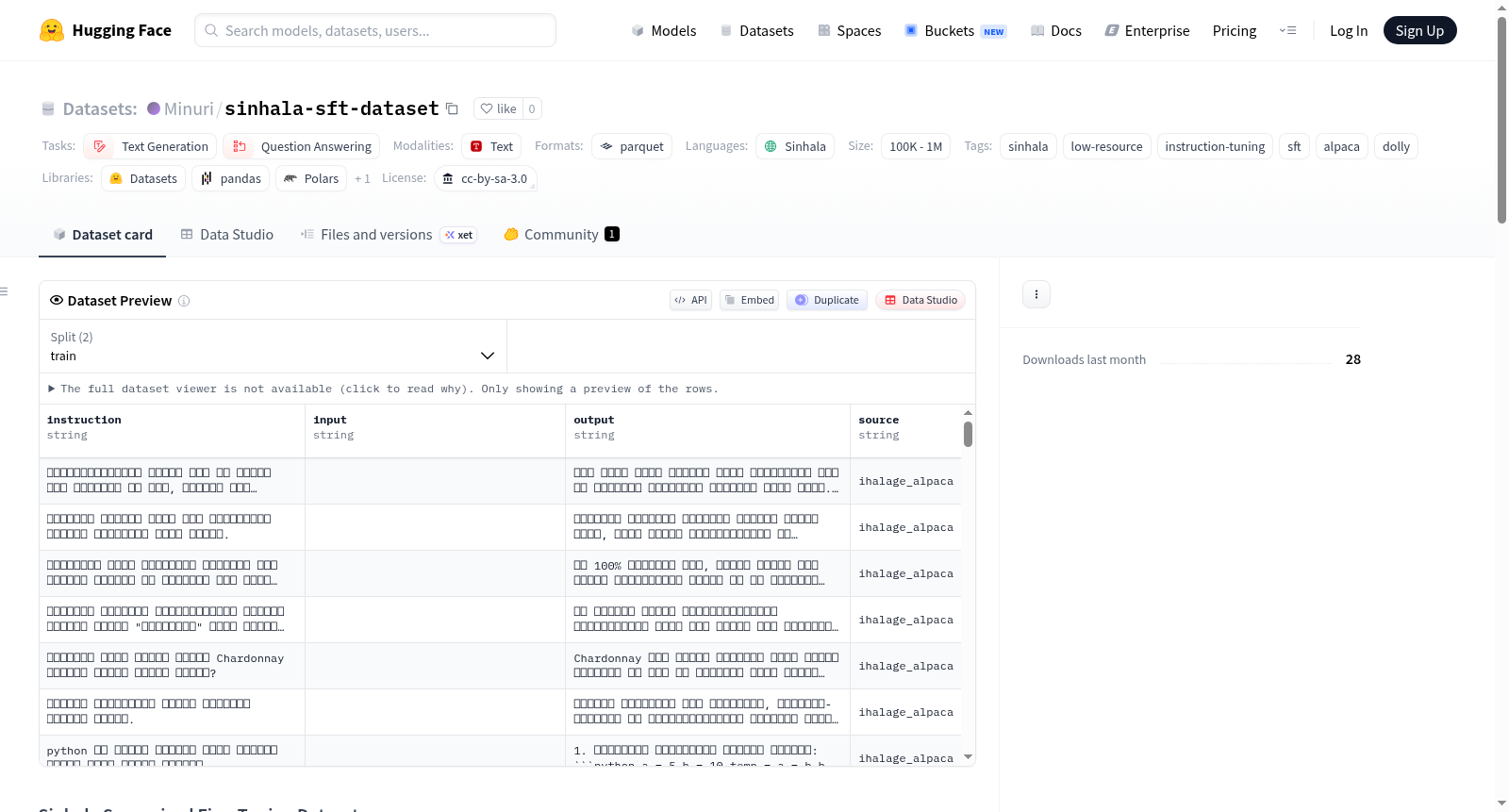
Task: Expand the additional navigation menu
Action: click(x=1287, y=30)
